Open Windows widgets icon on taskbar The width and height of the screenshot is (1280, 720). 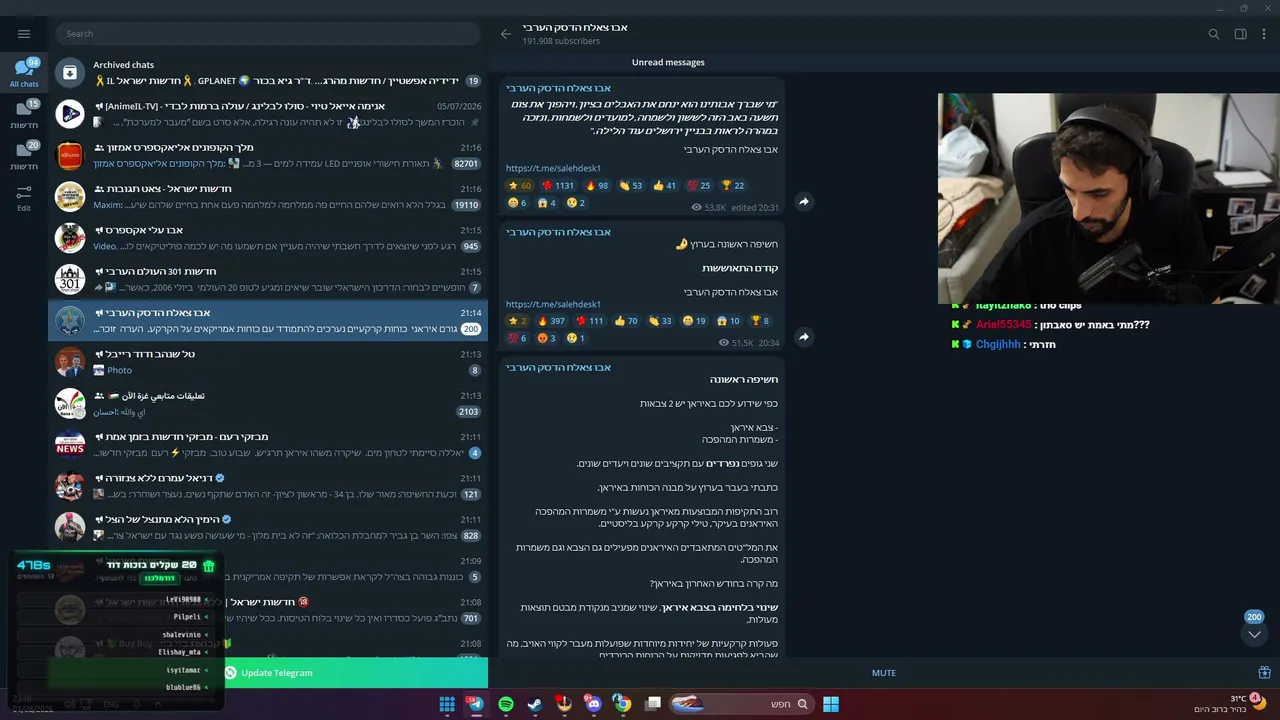coord(447,704)
